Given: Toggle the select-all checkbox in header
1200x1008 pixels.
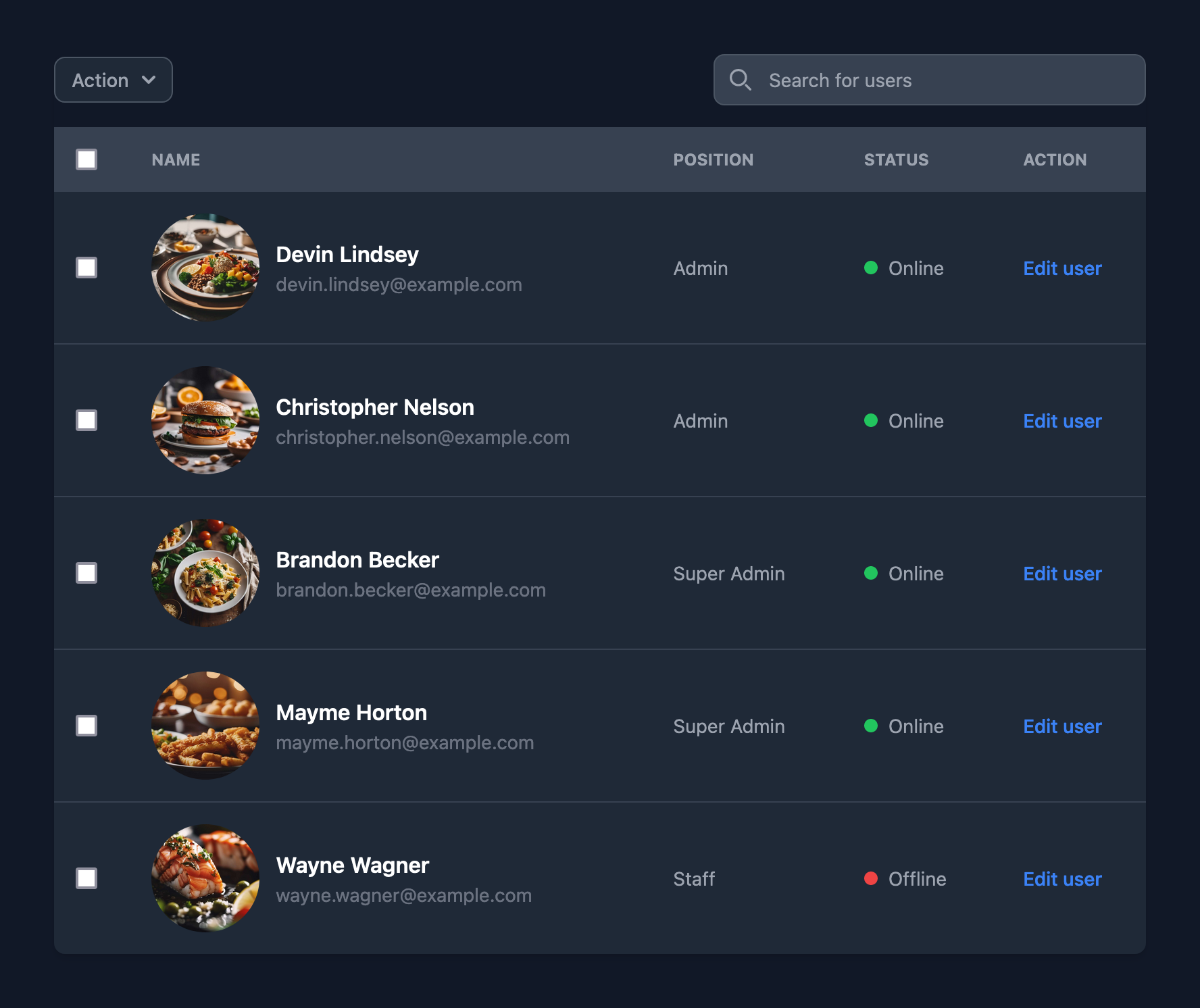Looking at the screenshot, I should click(x=86, y=159).
